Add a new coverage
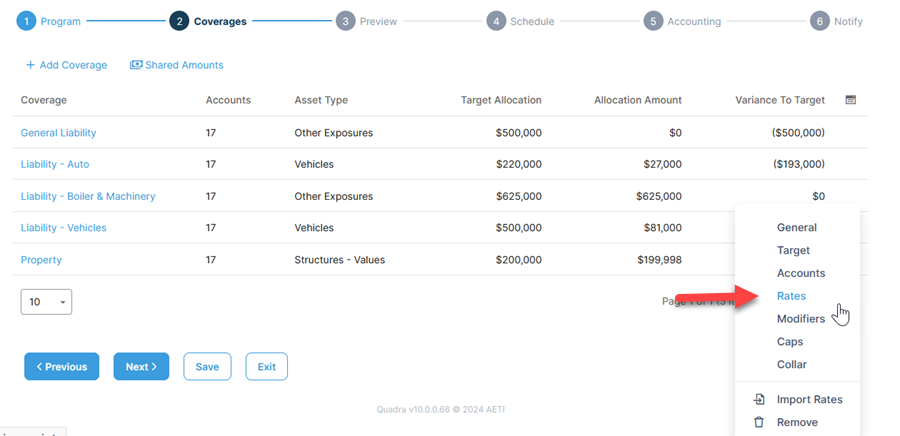 coord(66,65)
